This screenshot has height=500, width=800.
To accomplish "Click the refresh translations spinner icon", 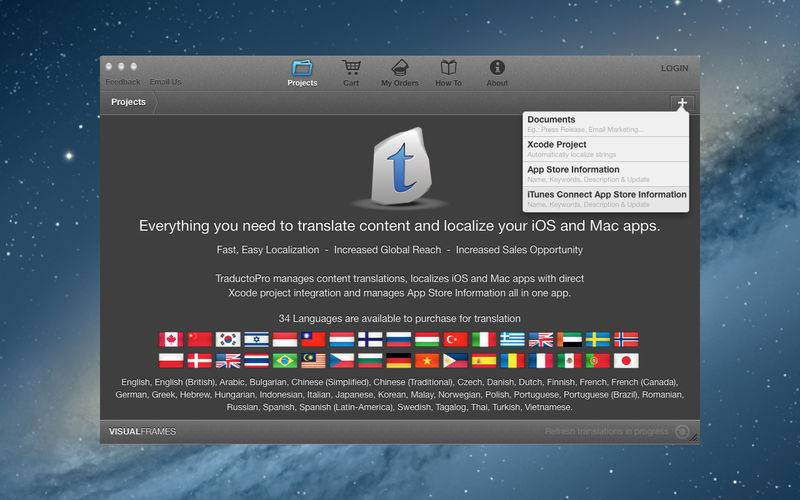I will click(682, 432).
